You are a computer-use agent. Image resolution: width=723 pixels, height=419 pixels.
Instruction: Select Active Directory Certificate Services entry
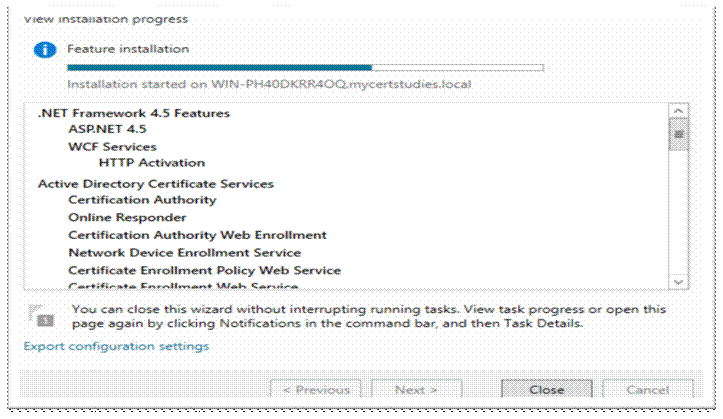point(156,184)
